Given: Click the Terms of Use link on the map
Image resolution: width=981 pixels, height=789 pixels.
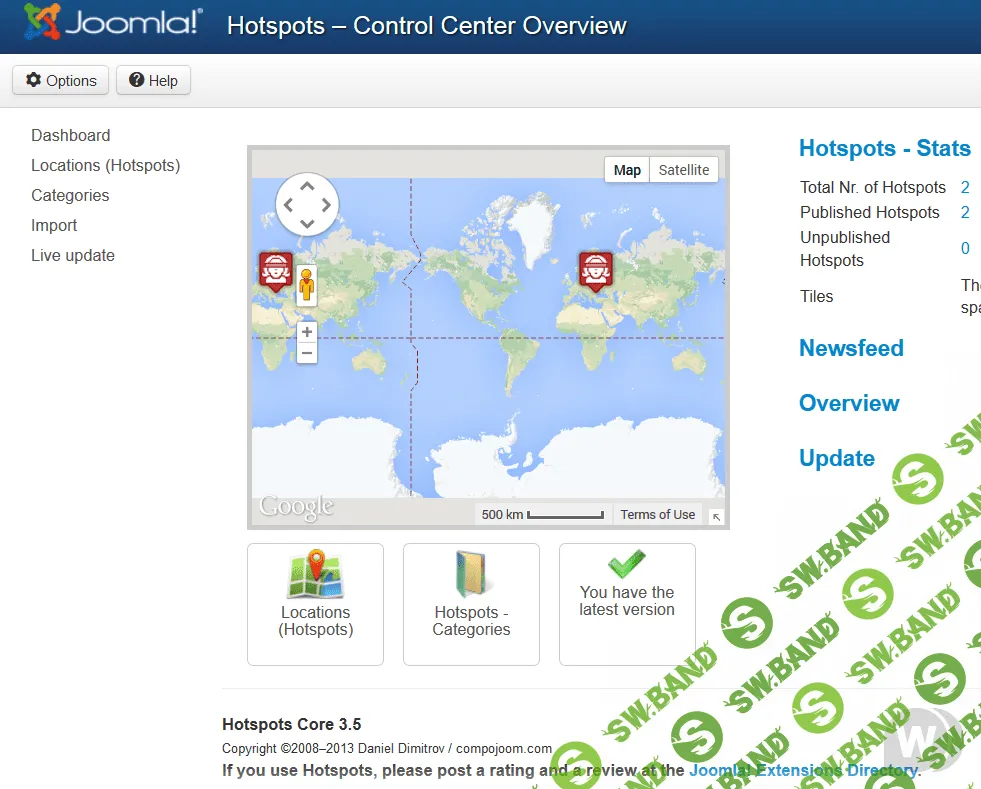Looking at the screenshot, I should [657, 514].
